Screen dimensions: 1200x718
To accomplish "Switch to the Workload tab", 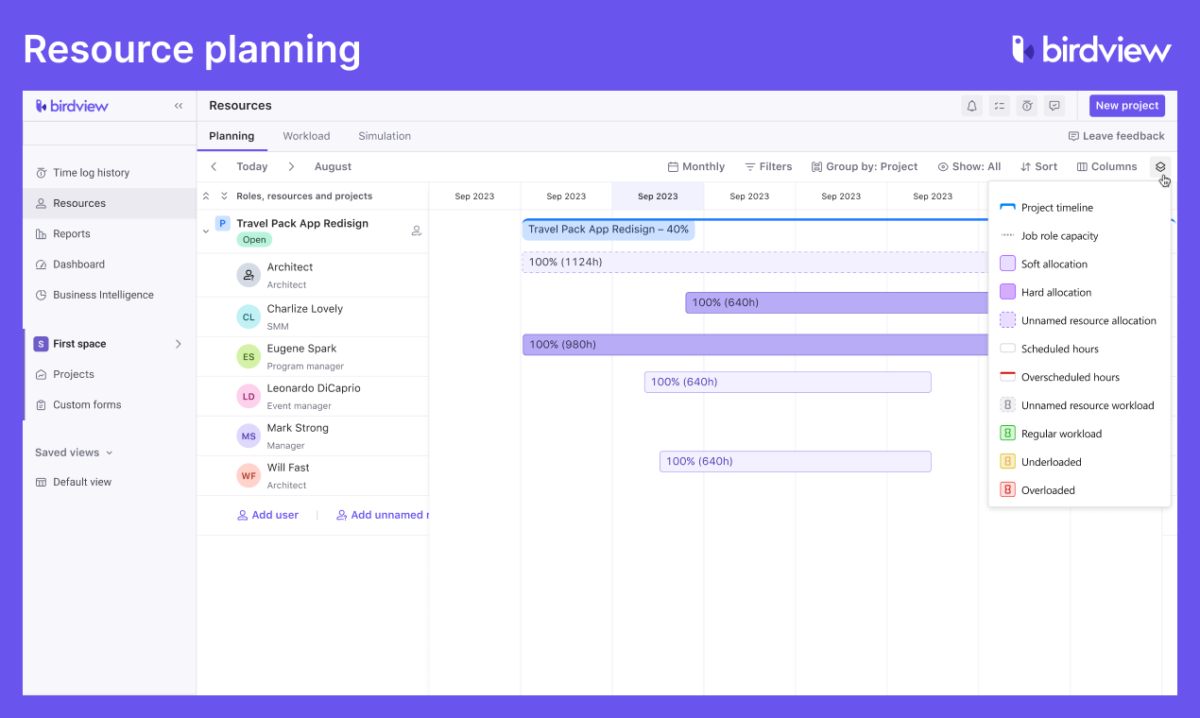I will tap(306, 136).
